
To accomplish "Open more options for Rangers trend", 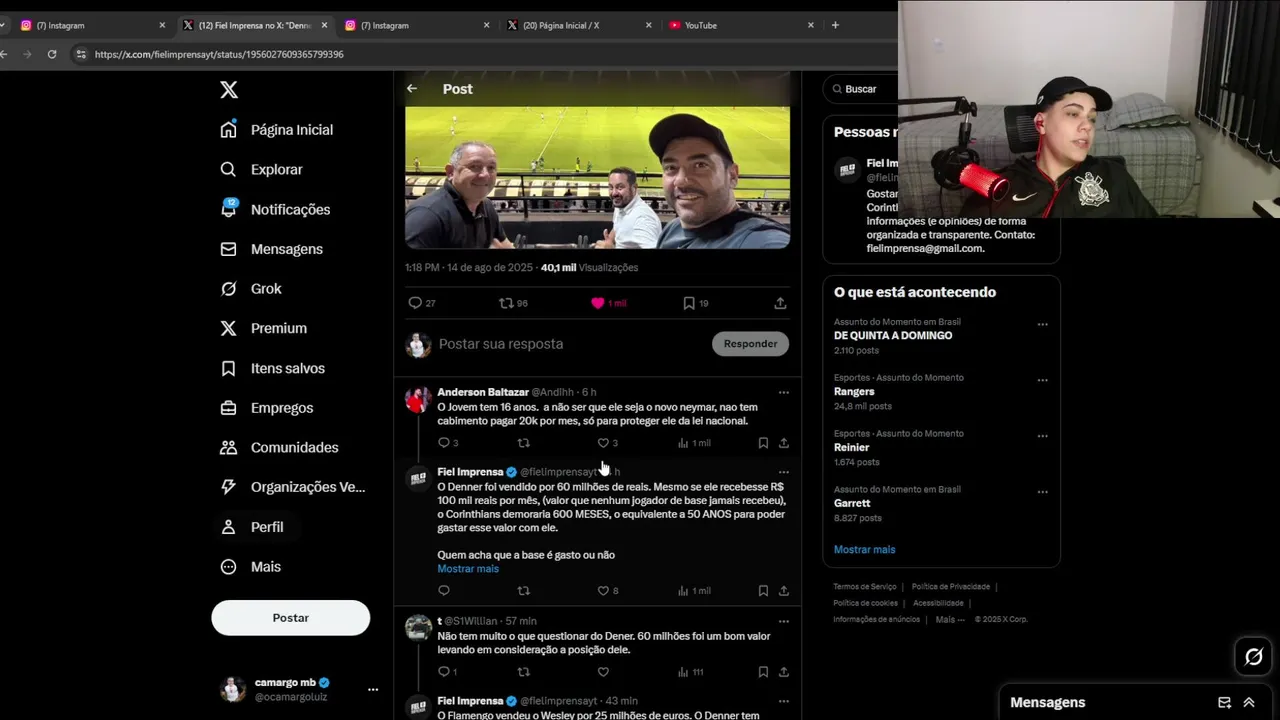I will click(x=1042, y=380).
